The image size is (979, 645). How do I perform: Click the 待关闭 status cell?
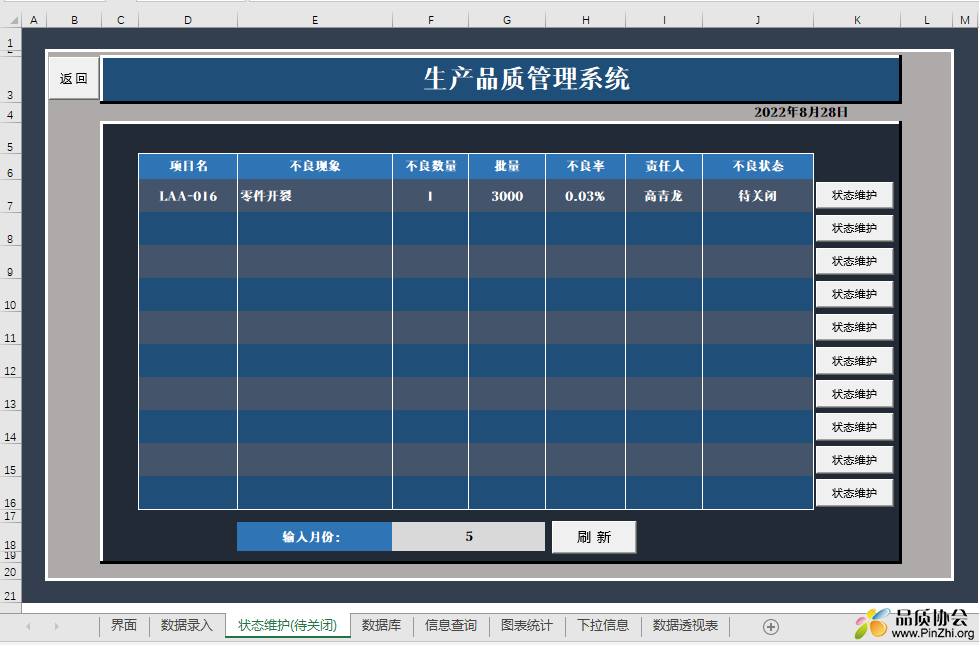click(x=757, y=196)
